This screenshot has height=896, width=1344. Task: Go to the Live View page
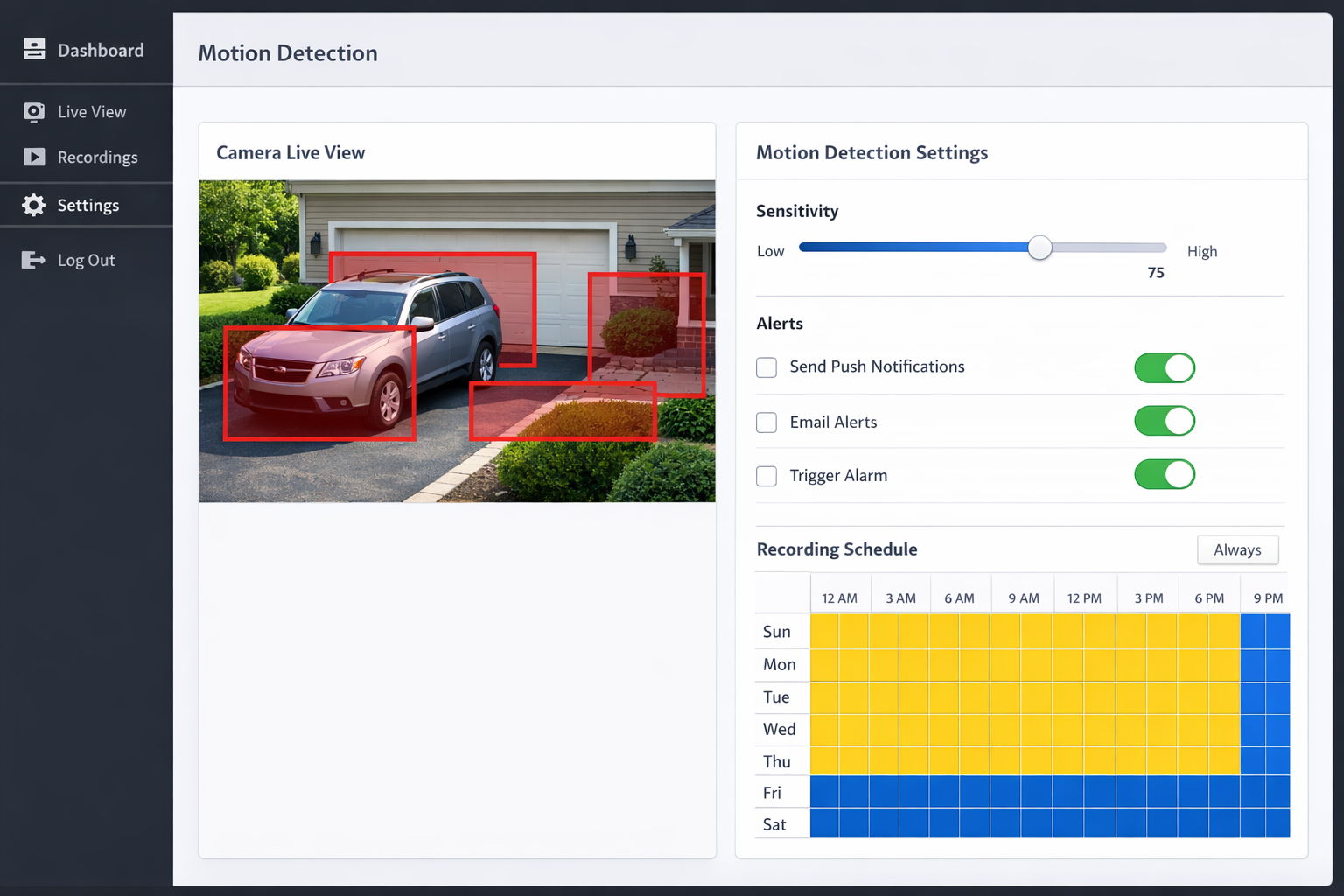coord(91,112)
